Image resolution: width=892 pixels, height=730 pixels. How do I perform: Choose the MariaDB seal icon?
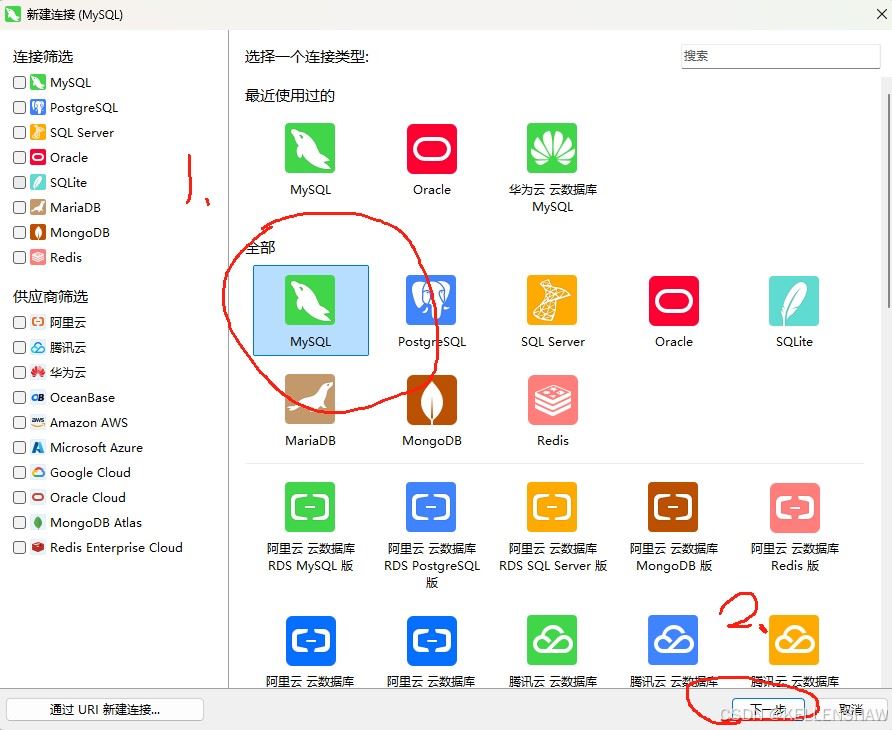click(x=310, y=399)
